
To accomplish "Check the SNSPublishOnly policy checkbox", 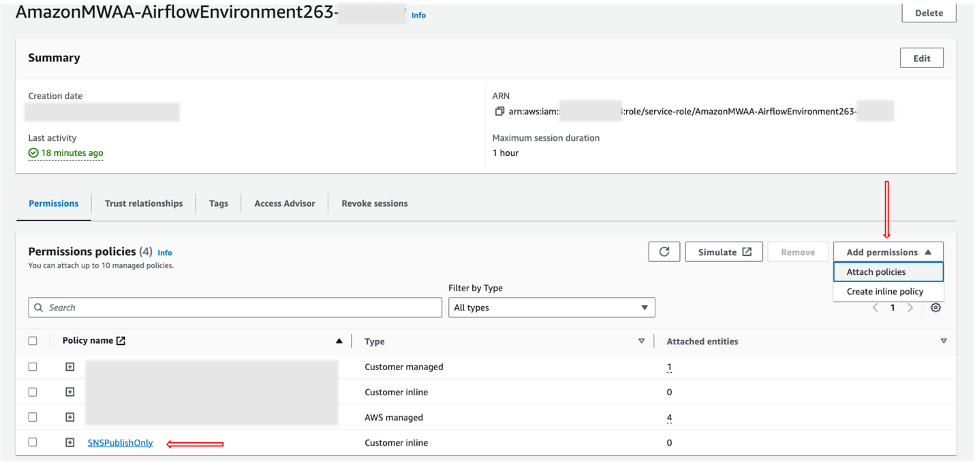I will 32,442.
